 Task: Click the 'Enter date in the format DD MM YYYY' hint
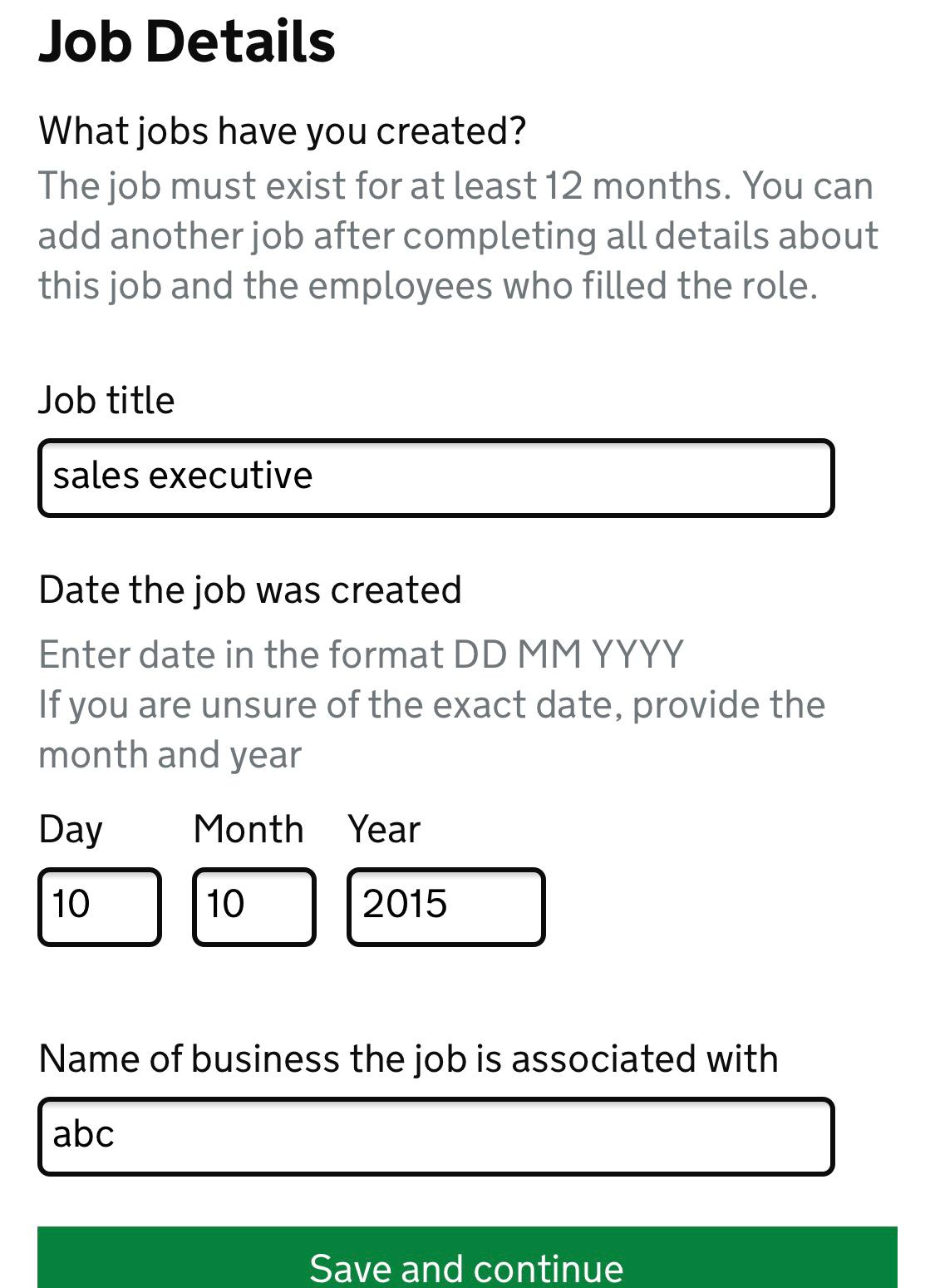(x=361, y=654)
